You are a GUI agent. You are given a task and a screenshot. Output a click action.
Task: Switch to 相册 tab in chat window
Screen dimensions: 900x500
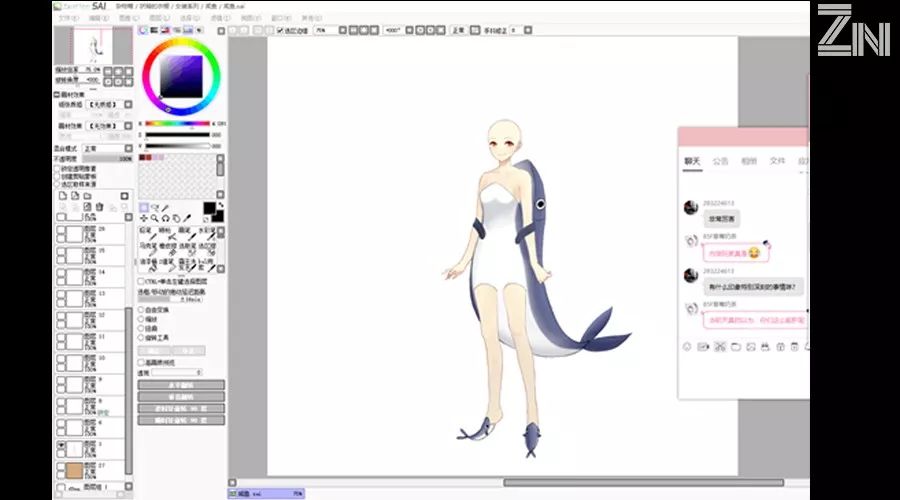748,161
